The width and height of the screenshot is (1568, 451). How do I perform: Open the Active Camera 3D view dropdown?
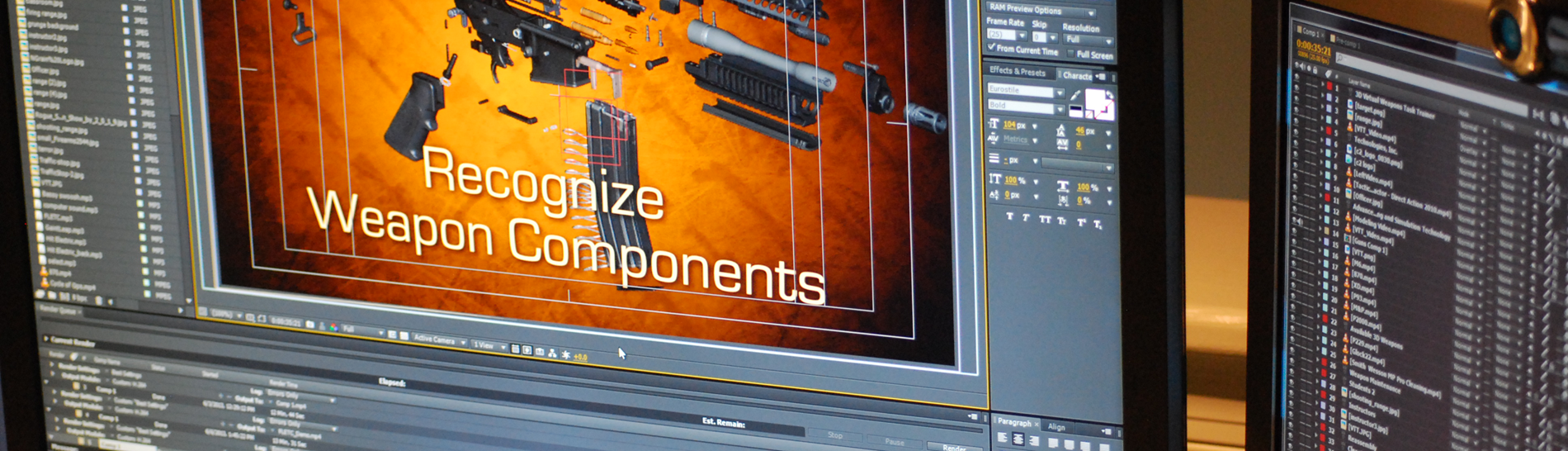pos(439,339)
